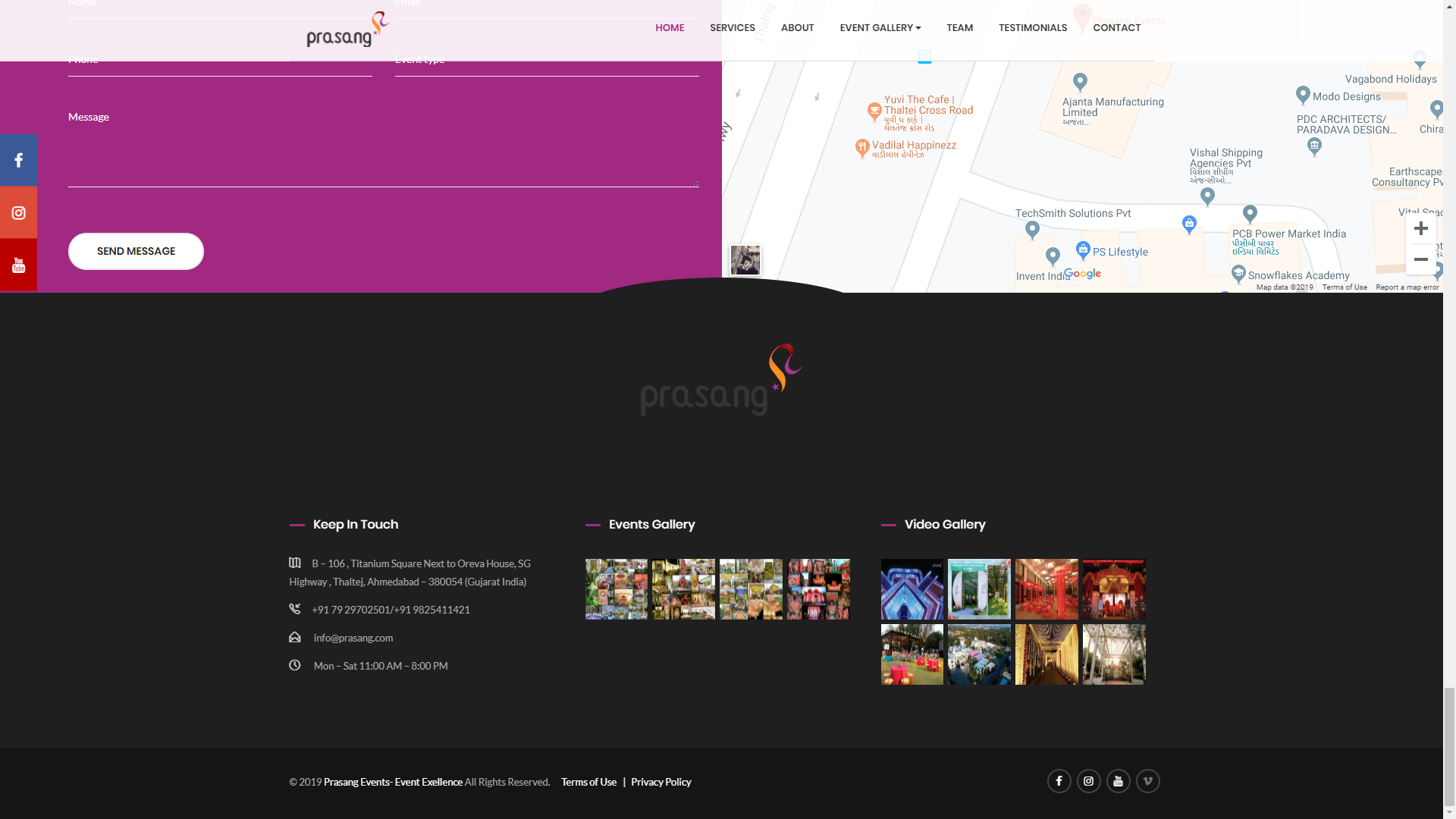Open fourth Events Gallery red thumbnail
This screenshot has height=819, width=1456.
818,589
